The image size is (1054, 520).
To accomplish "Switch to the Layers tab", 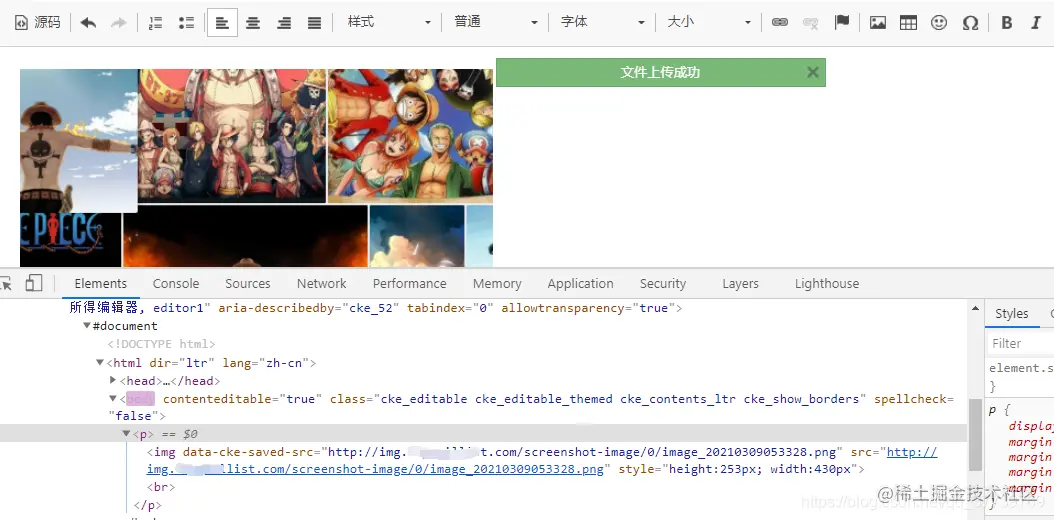I will coord(740,284).
